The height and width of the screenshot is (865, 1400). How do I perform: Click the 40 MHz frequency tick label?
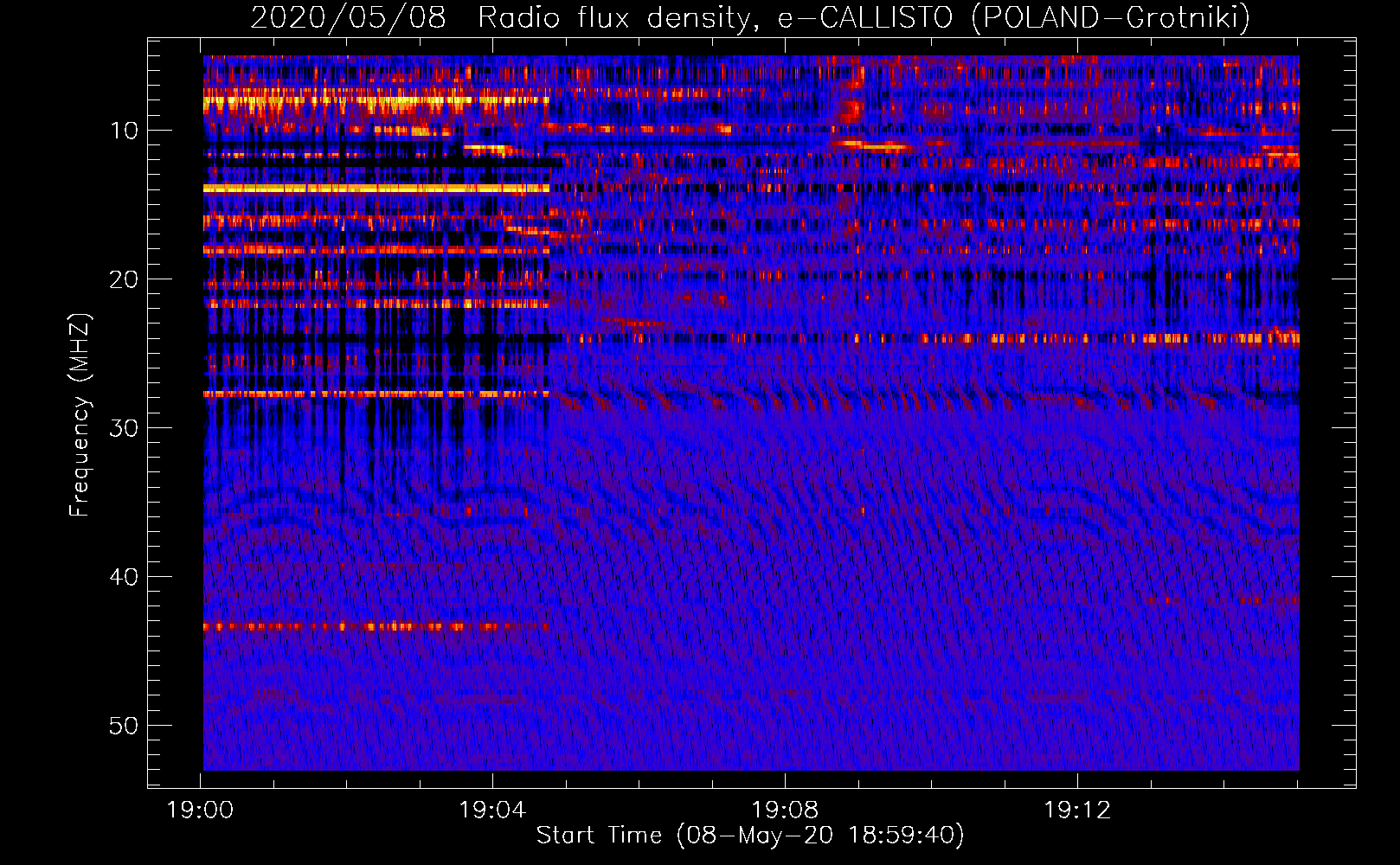125,577
